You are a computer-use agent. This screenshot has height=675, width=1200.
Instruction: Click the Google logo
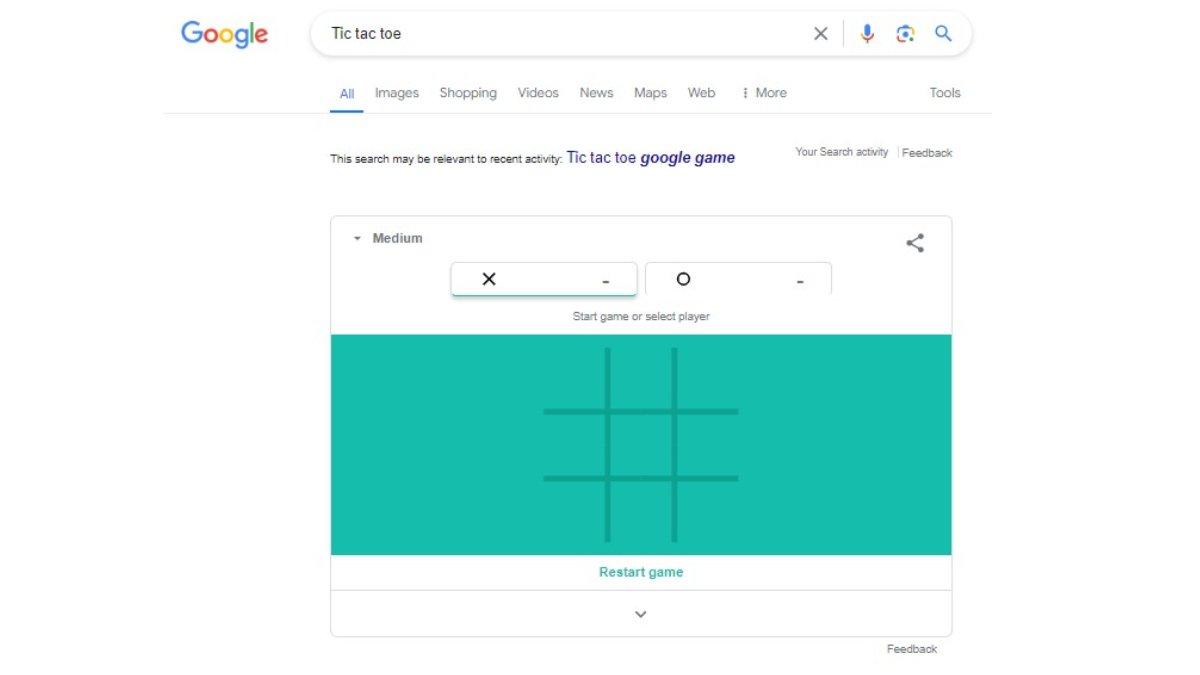point(224,34)
